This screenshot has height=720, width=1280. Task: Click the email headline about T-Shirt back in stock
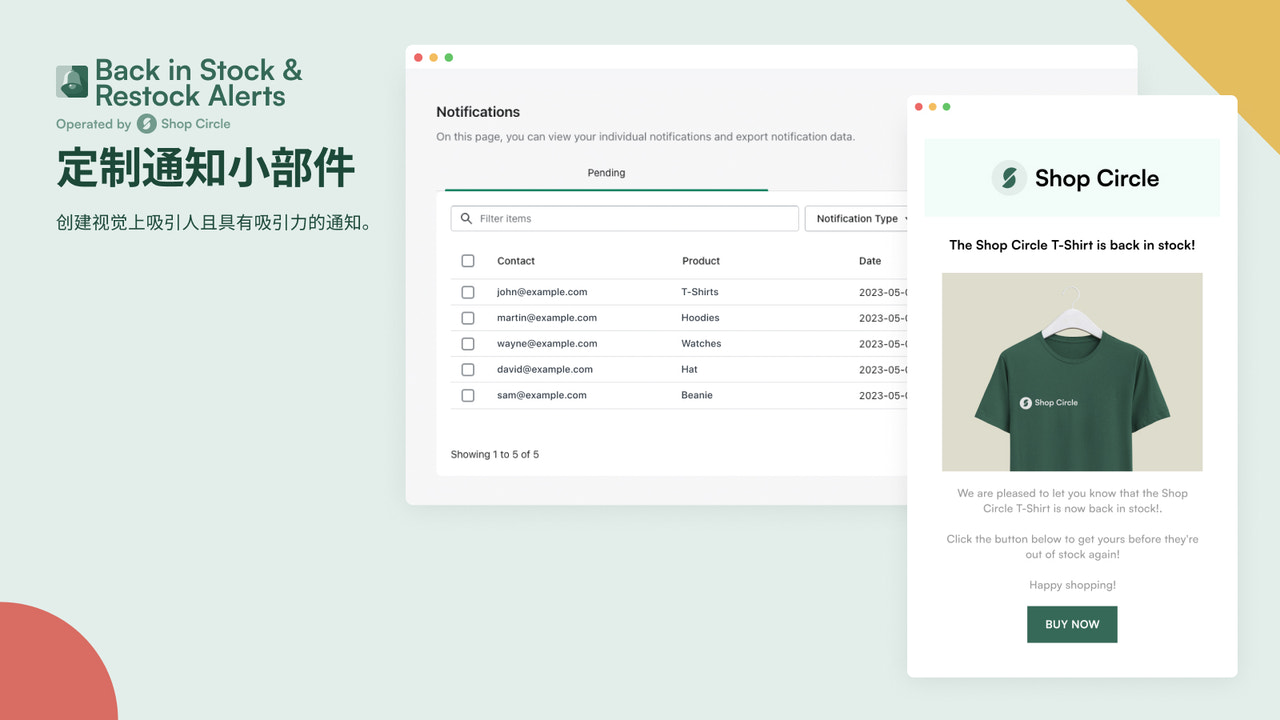click(x=1072, y=245)
